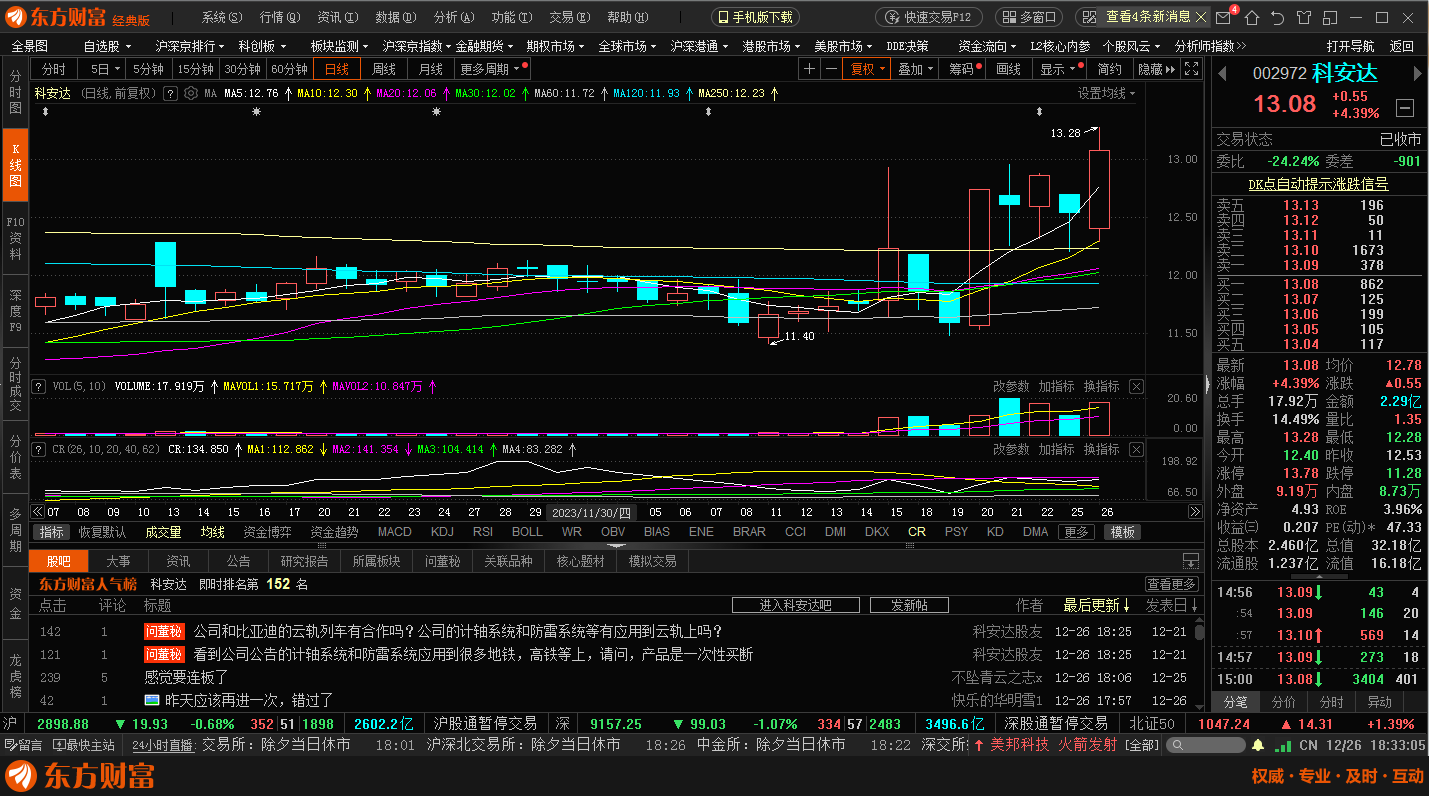This screenshot has width=1429, height=796.
Task: Open 显示 display dropdown
Action: [1058, 69]
